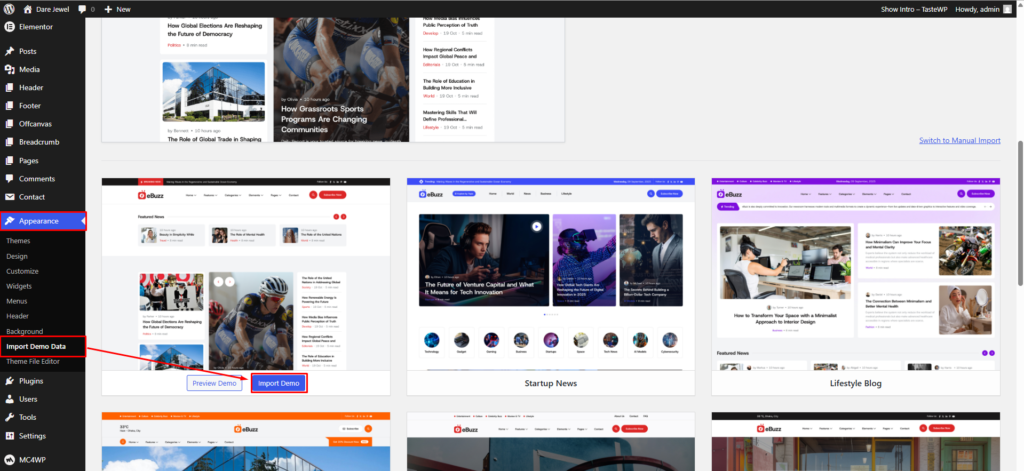Click the Preview Demo button

point(215,383)
